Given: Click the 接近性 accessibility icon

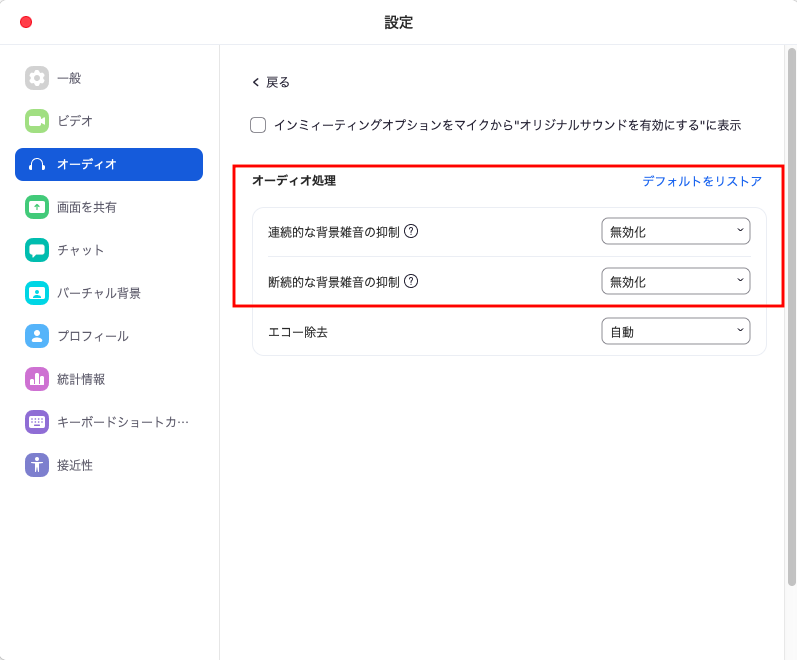Looking at the screenshot, I should tap(37, 465).
